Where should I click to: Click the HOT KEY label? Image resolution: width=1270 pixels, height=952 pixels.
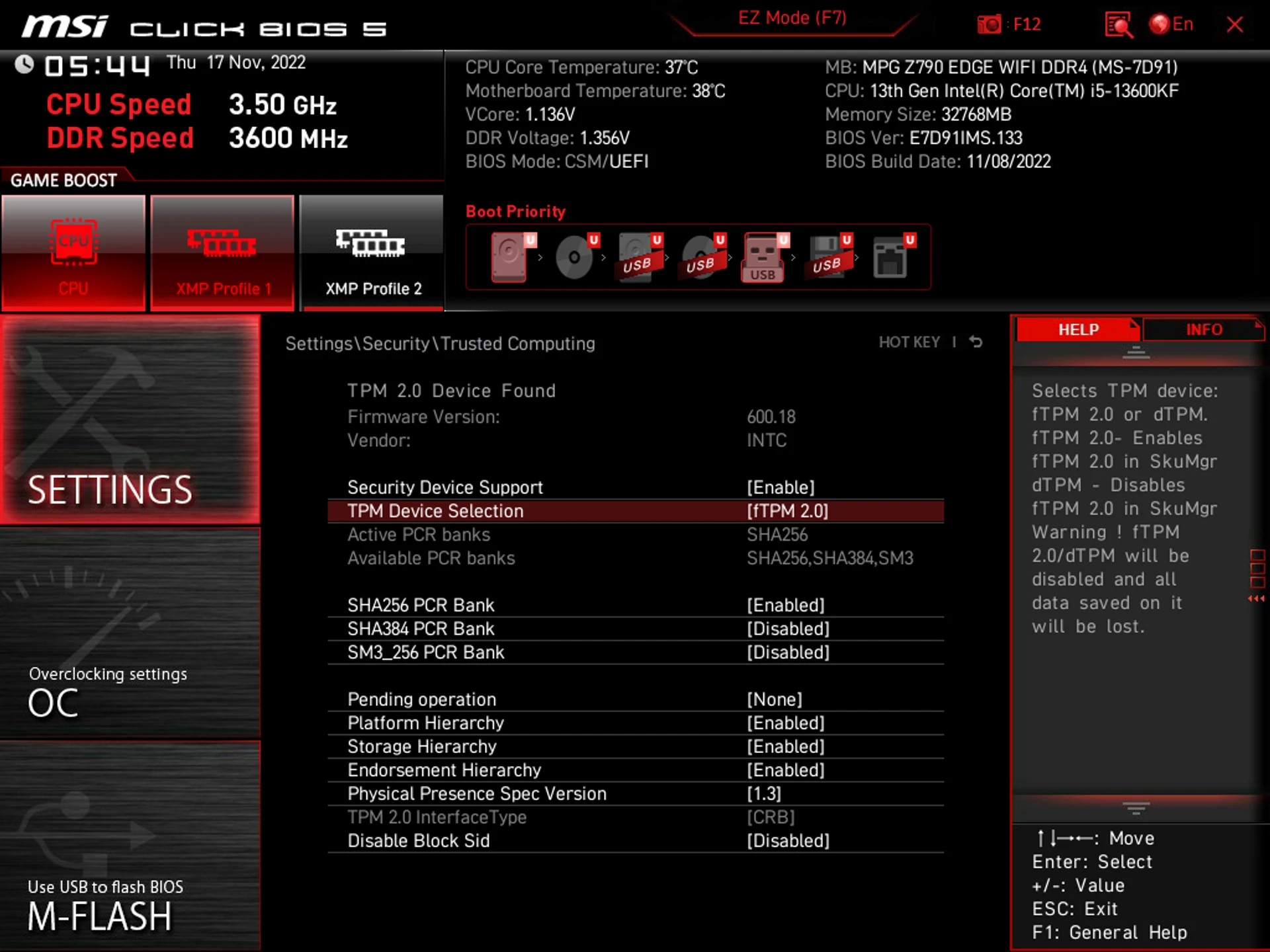click(909, 342)
